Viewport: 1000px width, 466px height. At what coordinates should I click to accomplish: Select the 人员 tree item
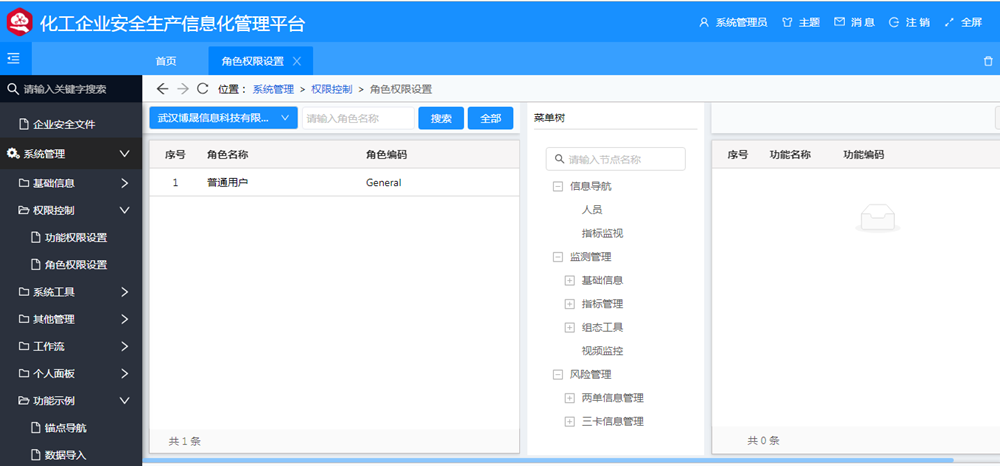592,210
